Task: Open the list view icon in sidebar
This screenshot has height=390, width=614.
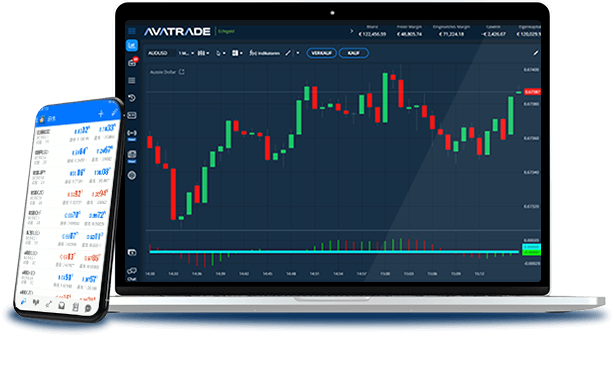Action: click(132, 81)
